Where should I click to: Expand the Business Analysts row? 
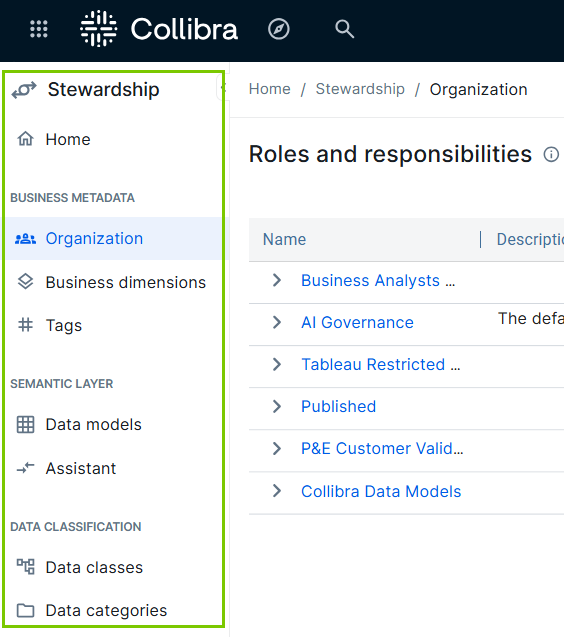277,280
